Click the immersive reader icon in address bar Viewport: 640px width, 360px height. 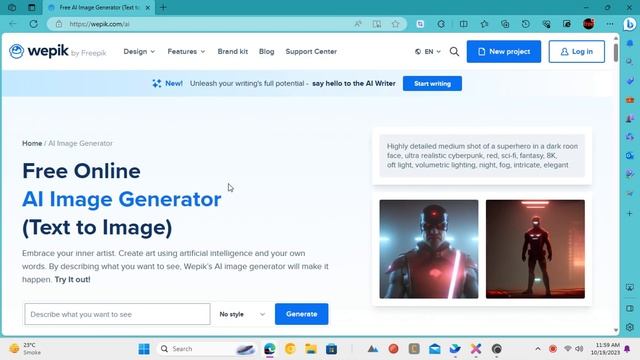[377, 24]
